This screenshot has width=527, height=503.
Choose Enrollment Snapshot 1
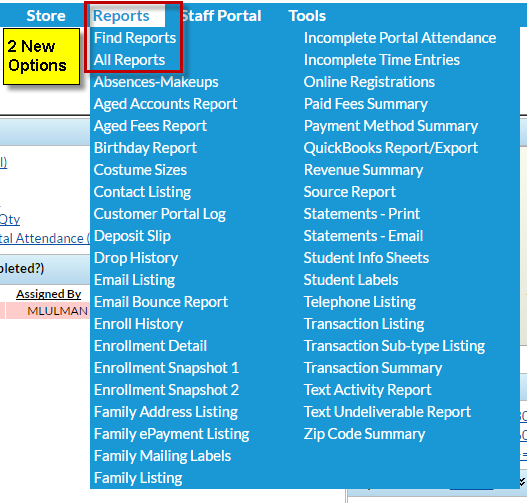point(166,368)
